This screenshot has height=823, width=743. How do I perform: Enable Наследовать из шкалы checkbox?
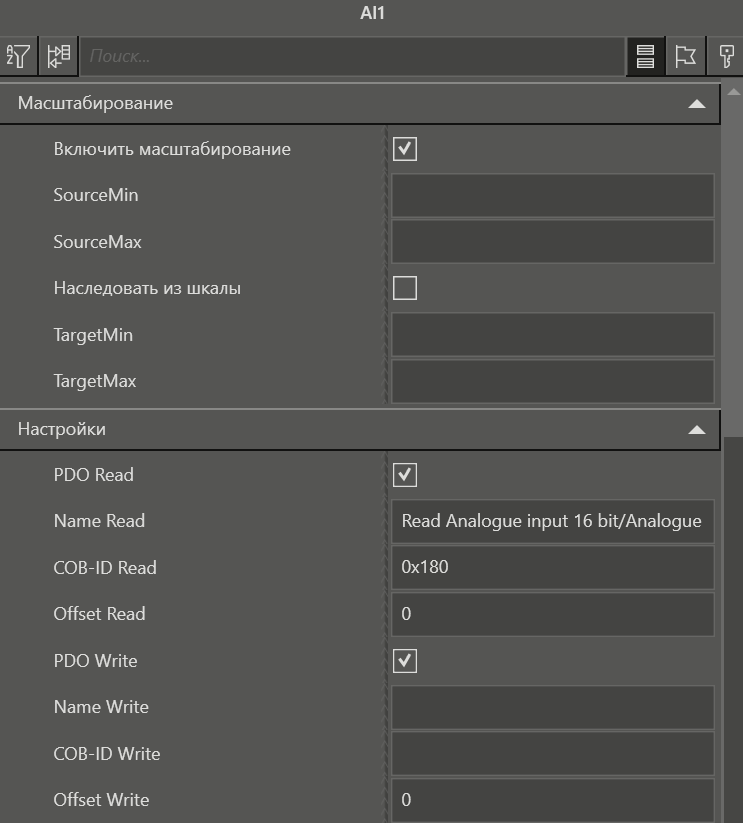pos(405,288)
